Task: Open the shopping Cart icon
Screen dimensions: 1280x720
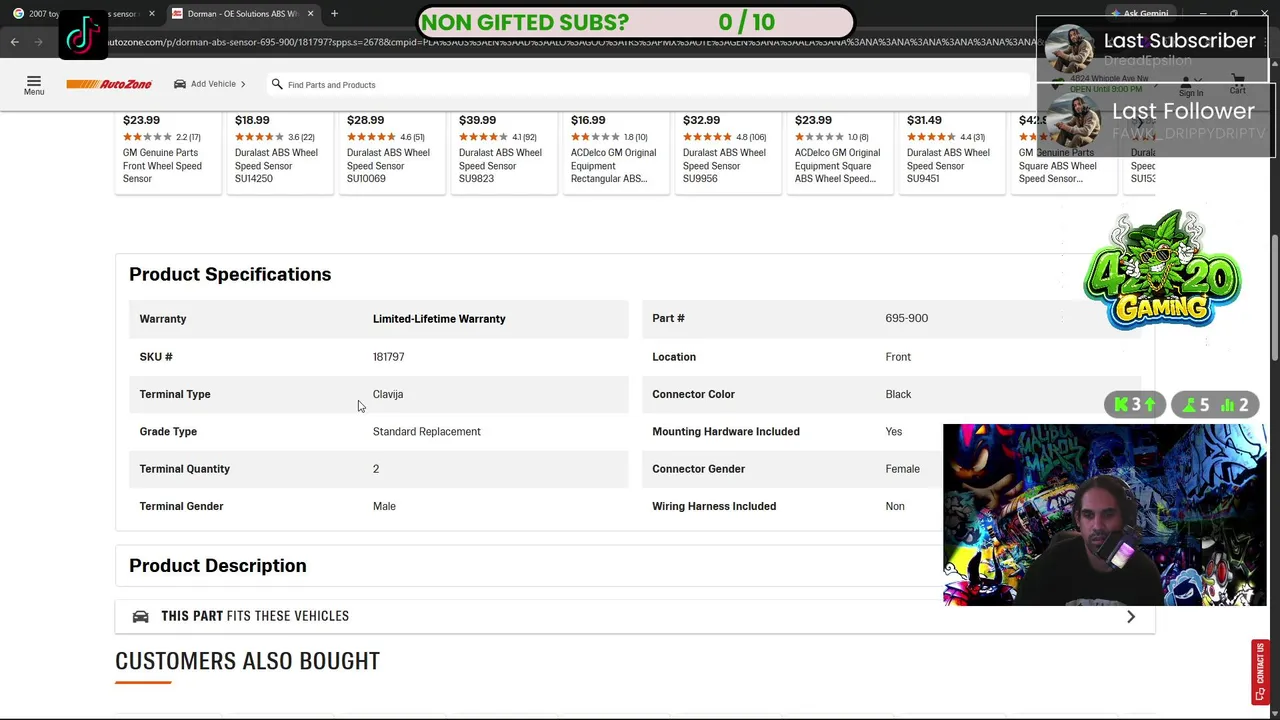Action: point(1238,83)
